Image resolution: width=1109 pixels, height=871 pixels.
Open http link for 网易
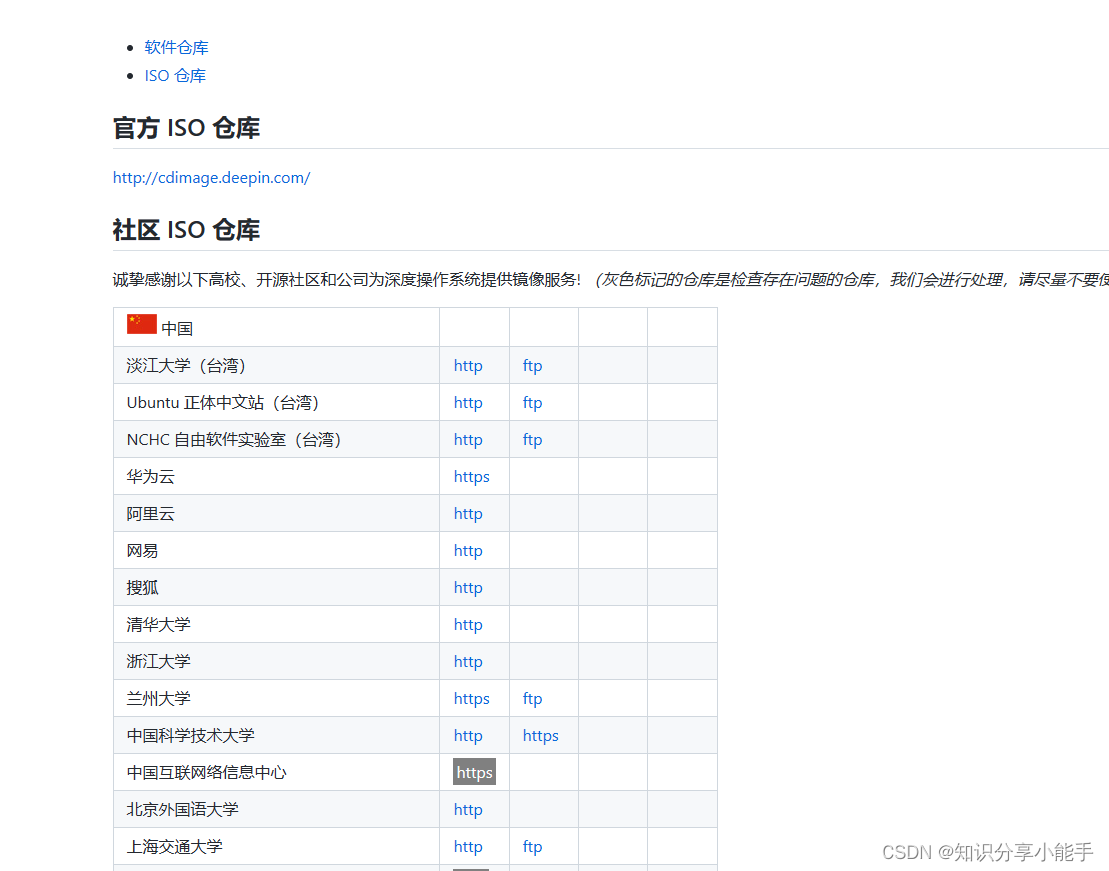pos(468,550)
